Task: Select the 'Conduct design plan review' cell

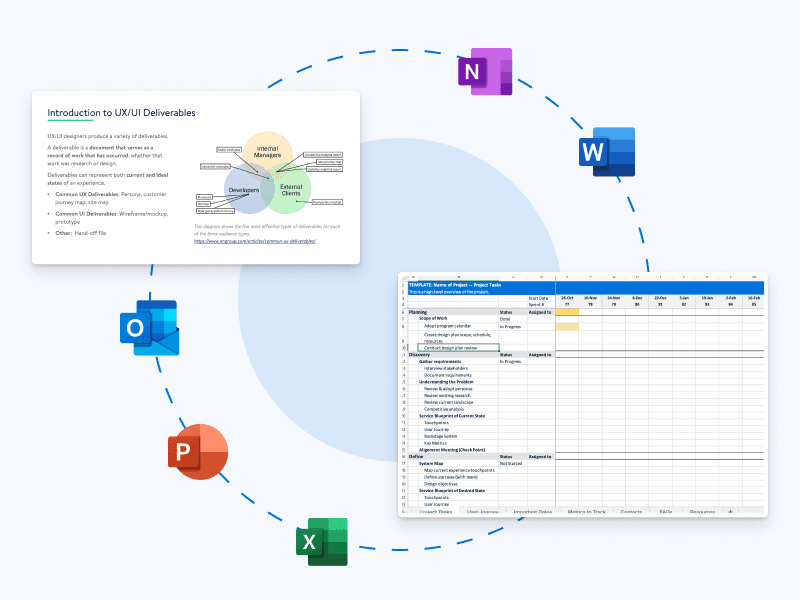Action: coord(458,348)
